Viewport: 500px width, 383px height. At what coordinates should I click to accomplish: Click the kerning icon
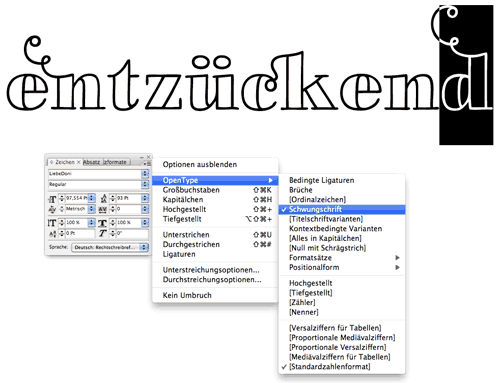(52, 209)
